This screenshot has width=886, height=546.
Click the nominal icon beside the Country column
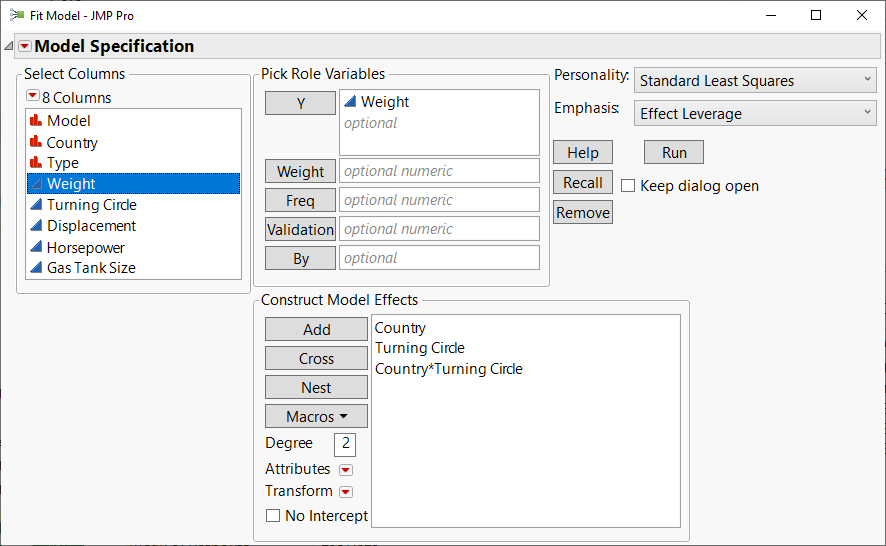36,142
